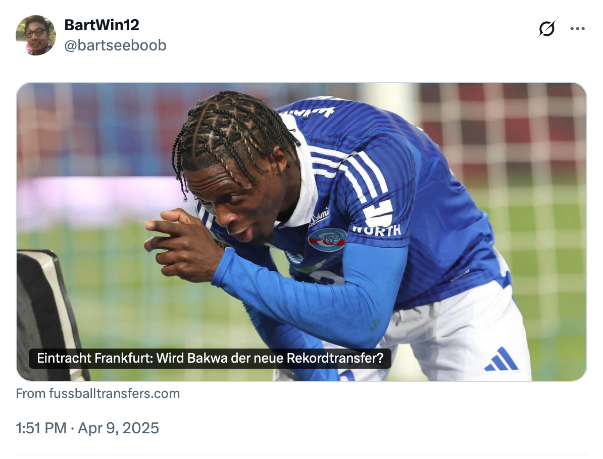603x459 pixels.
Task: Click the player's clasped hands in photo
Action: point(181,244)
